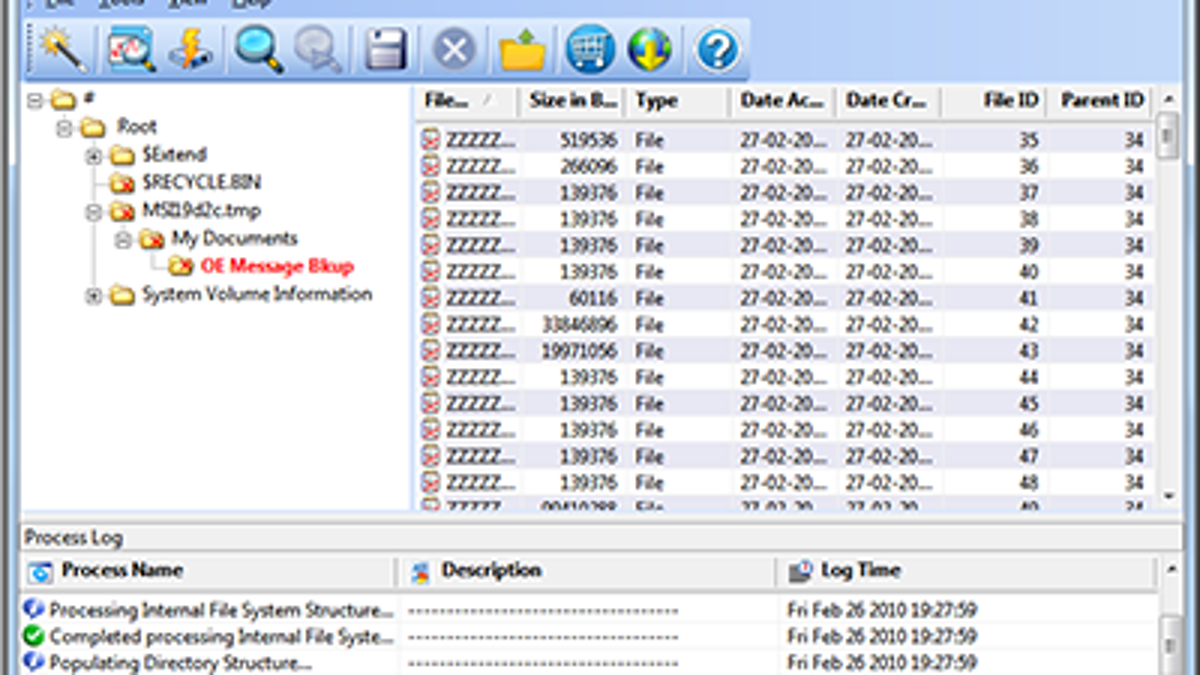Click the File ID cell 47

point(1029,456)
